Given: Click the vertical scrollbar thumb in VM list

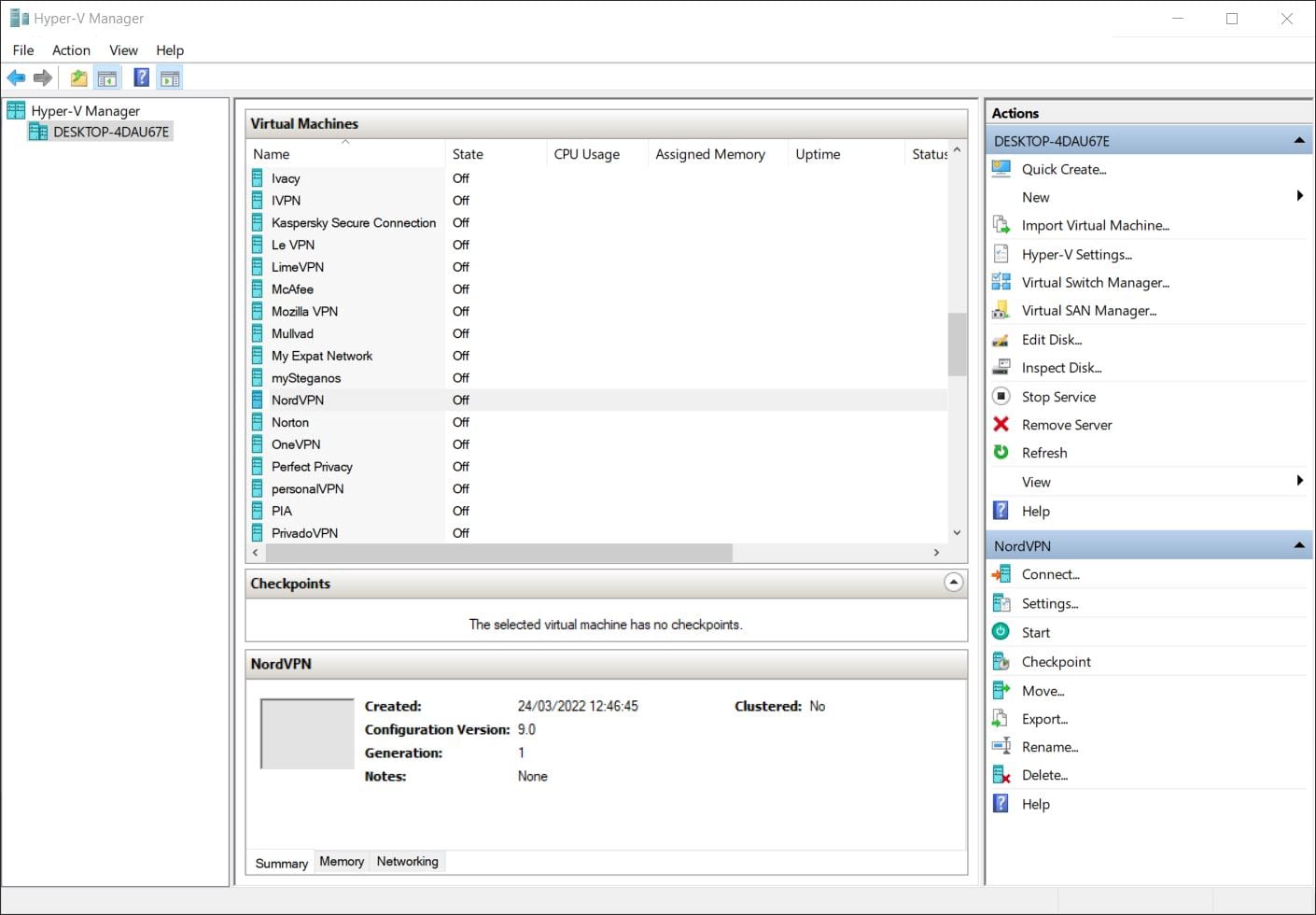Looking at the screenshot, I should tap(957, 345).
